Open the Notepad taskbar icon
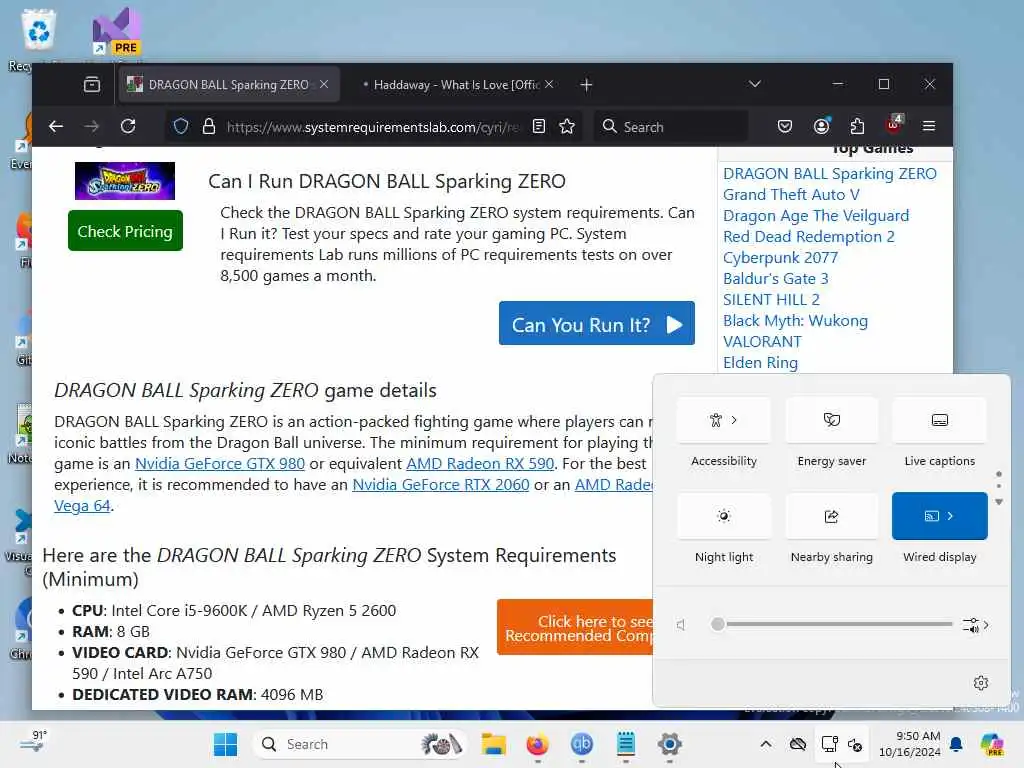Screen dimensions: 1024x768 [626, 744]
